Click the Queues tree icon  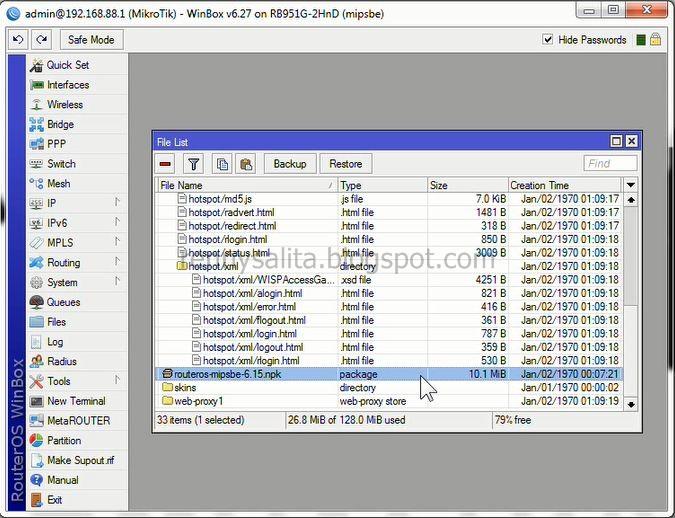[37, 302]
